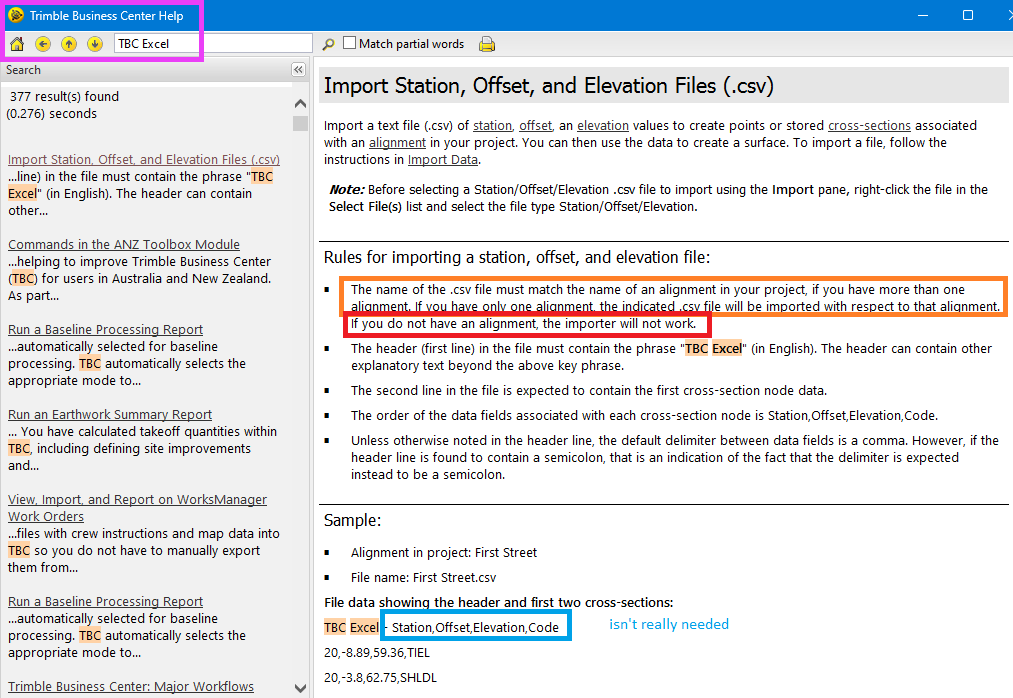Click File name: First Street.csv text

(423, 578)
